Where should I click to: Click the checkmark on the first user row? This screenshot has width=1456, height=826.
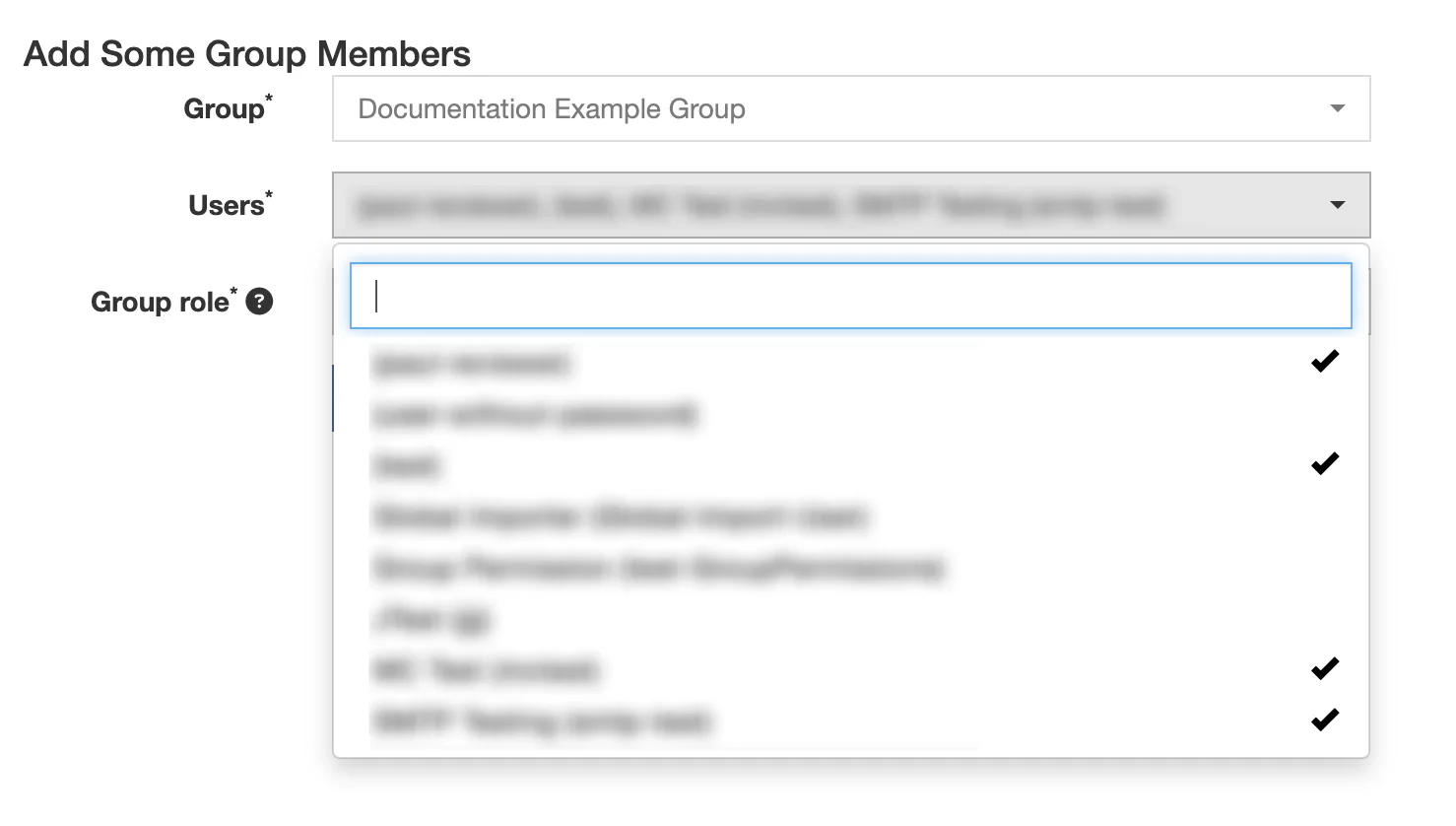tap(1325, 362)
